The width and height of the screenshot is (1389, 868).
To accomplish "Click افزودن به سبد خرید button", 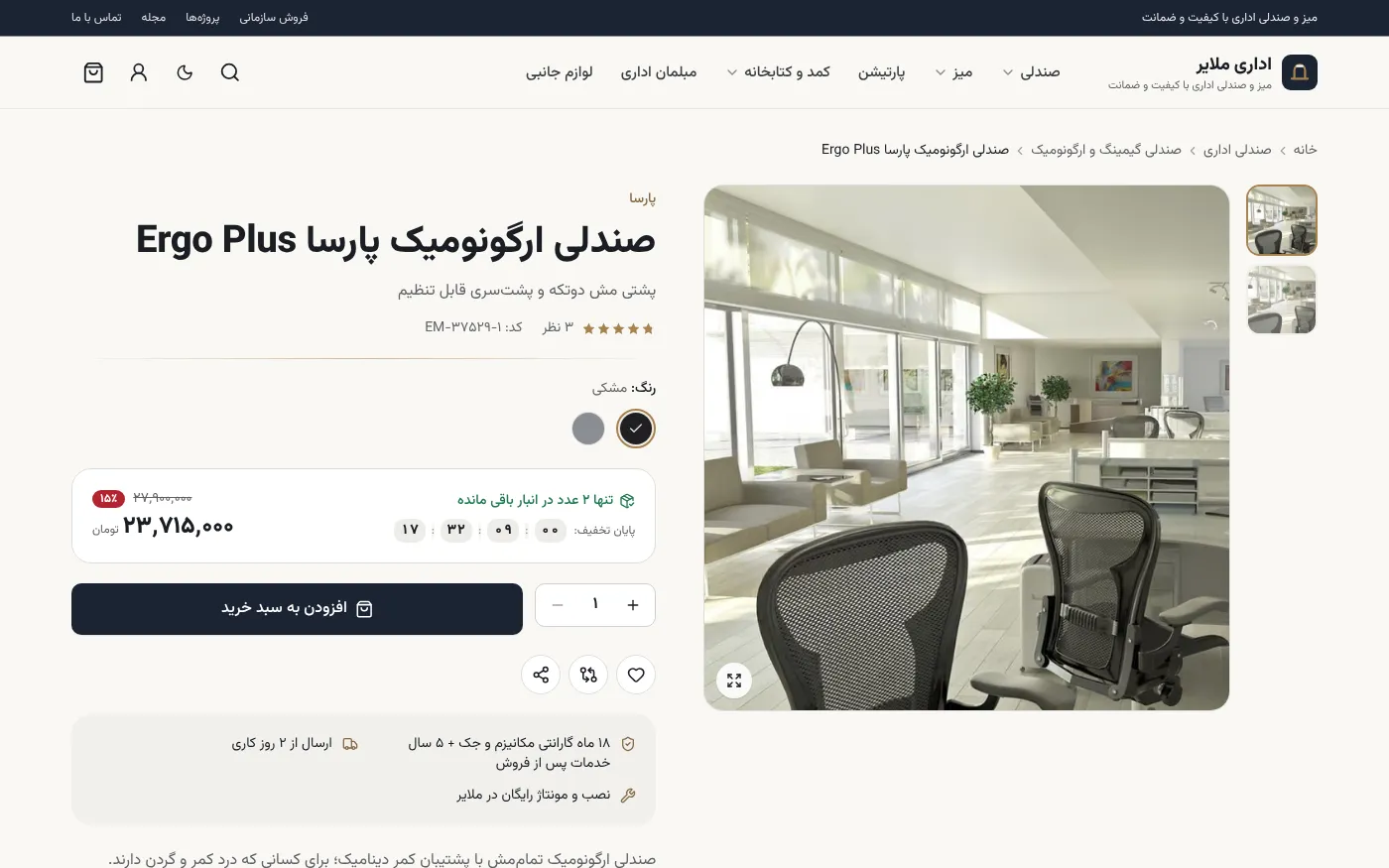I will coord(297,609).
